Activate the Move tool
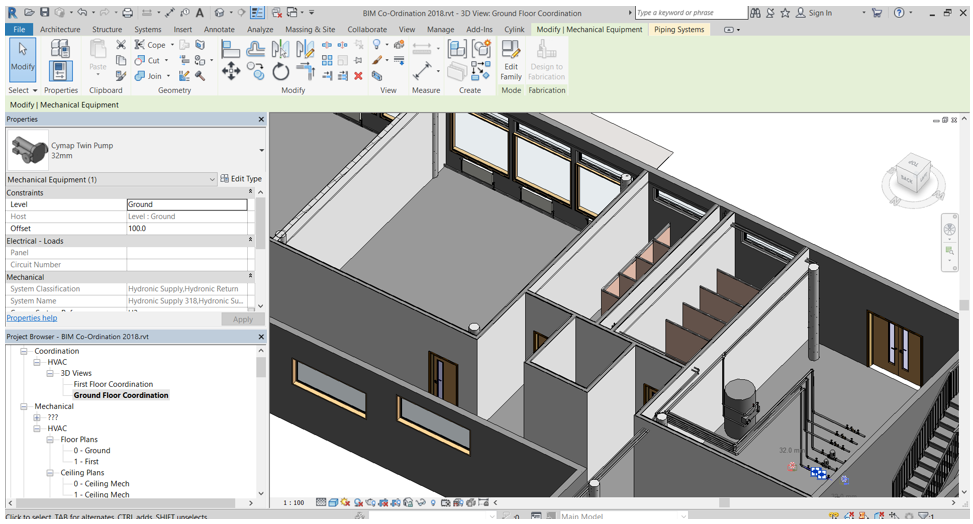This screenshot has width=973, height=524. tap(231, 71)
